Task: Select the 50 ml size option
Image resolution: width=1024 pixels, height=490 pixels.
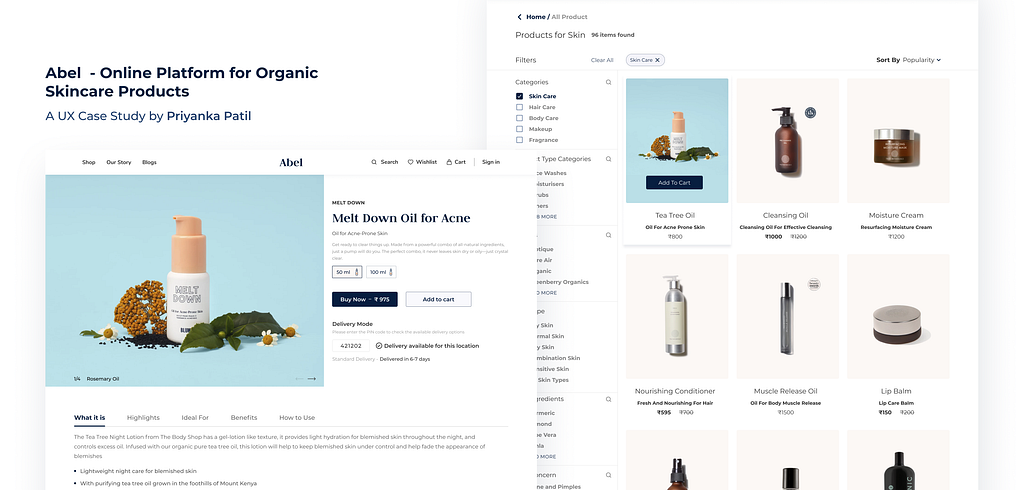Action: (347, 272)
